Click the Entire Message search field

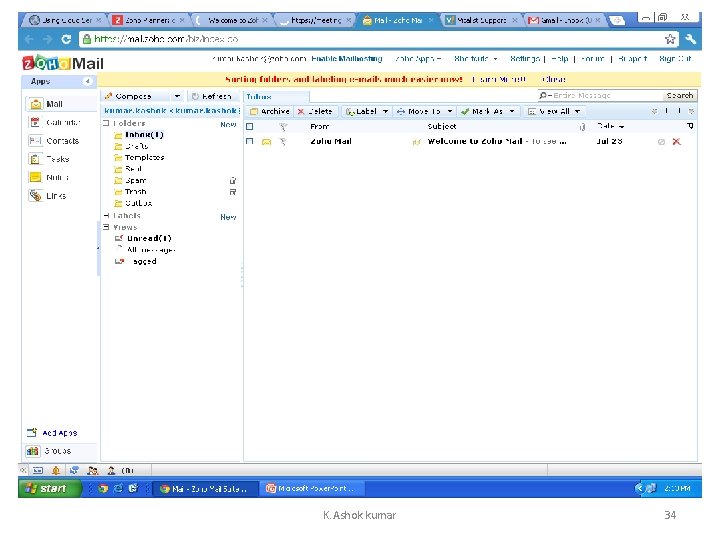point(602,96)
